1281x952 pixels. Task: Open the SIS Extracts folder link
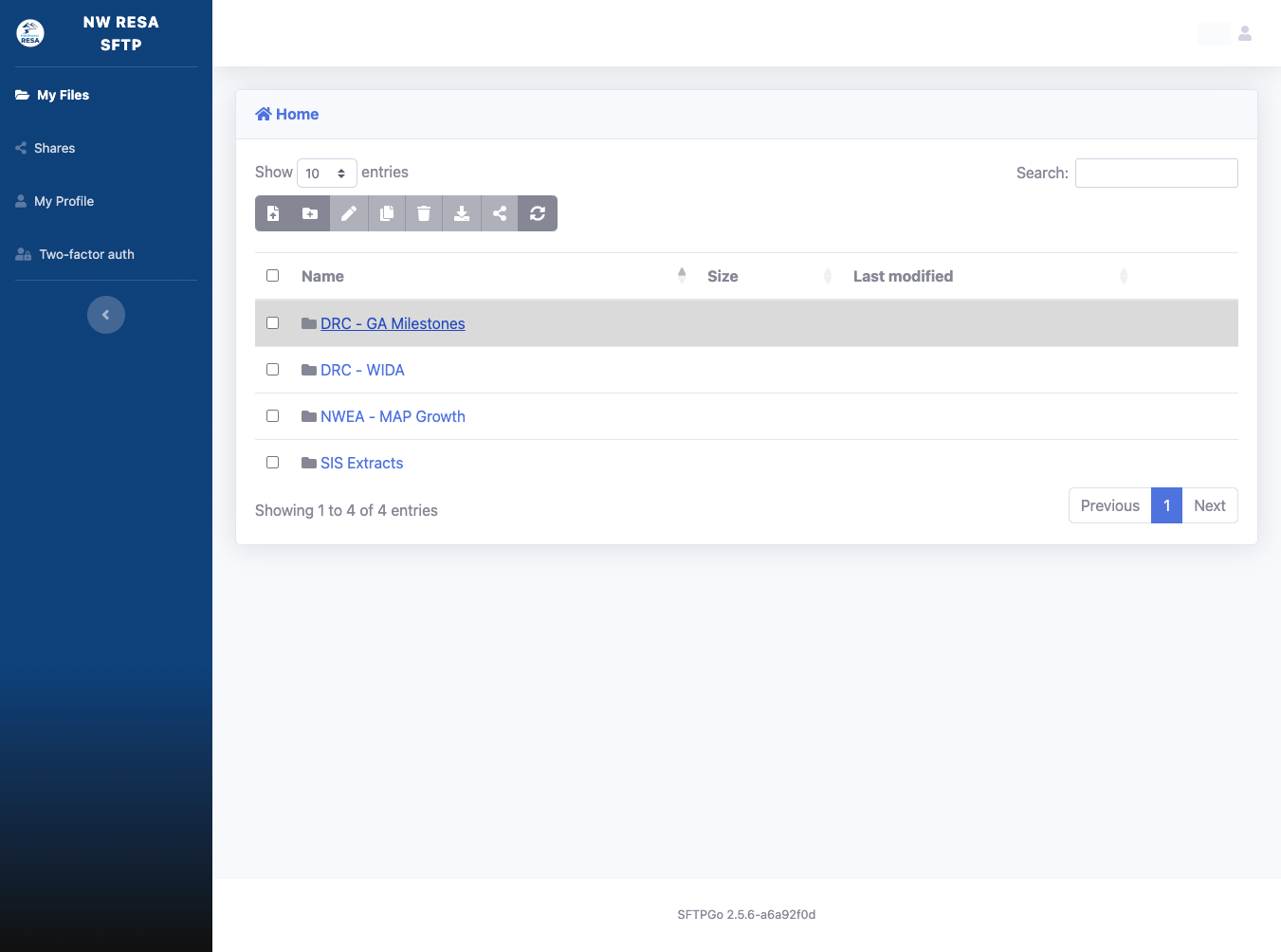[x=361, y=463]
